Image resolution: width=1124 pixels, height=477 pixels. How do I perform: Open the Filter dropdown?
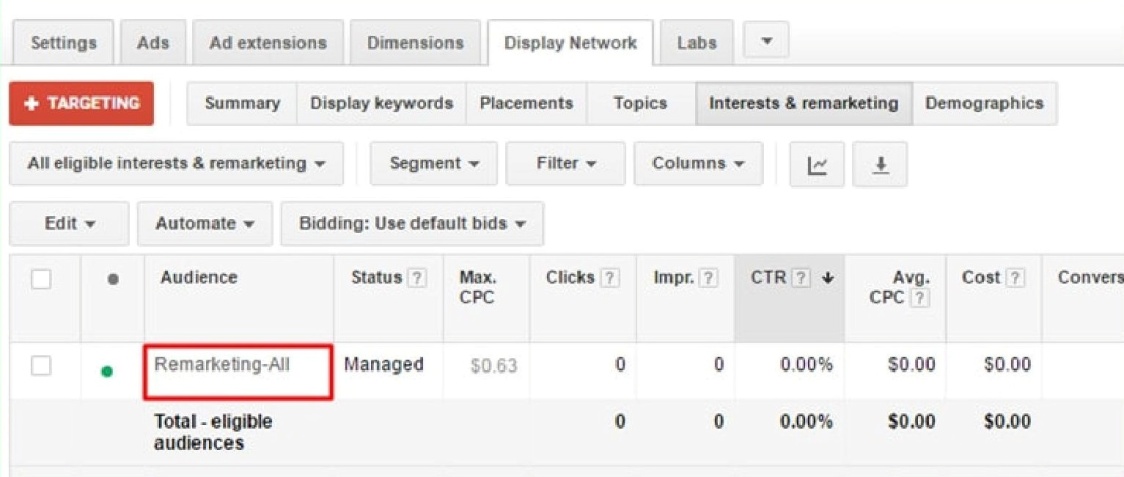click(565, 164)
